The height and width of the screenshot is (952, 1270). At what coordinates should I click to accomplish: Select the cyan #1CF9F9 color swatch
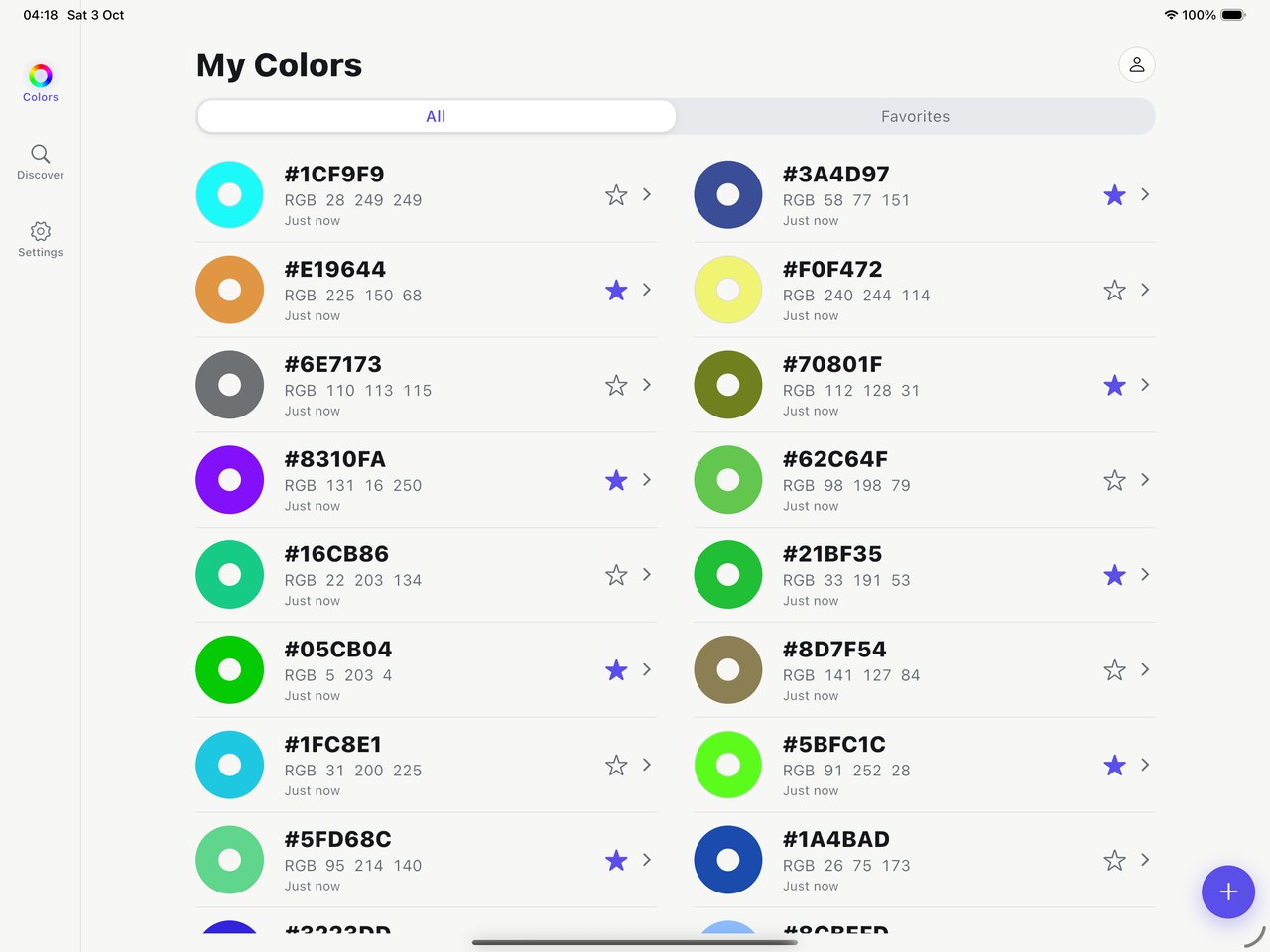229,194
